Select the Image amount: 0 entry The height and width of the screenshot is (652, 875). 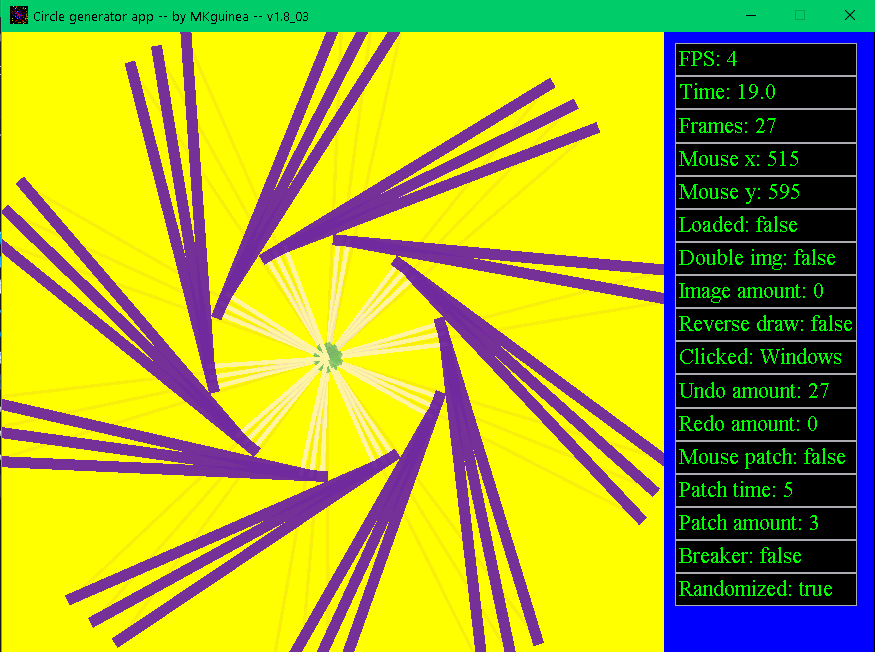point(766,291)
